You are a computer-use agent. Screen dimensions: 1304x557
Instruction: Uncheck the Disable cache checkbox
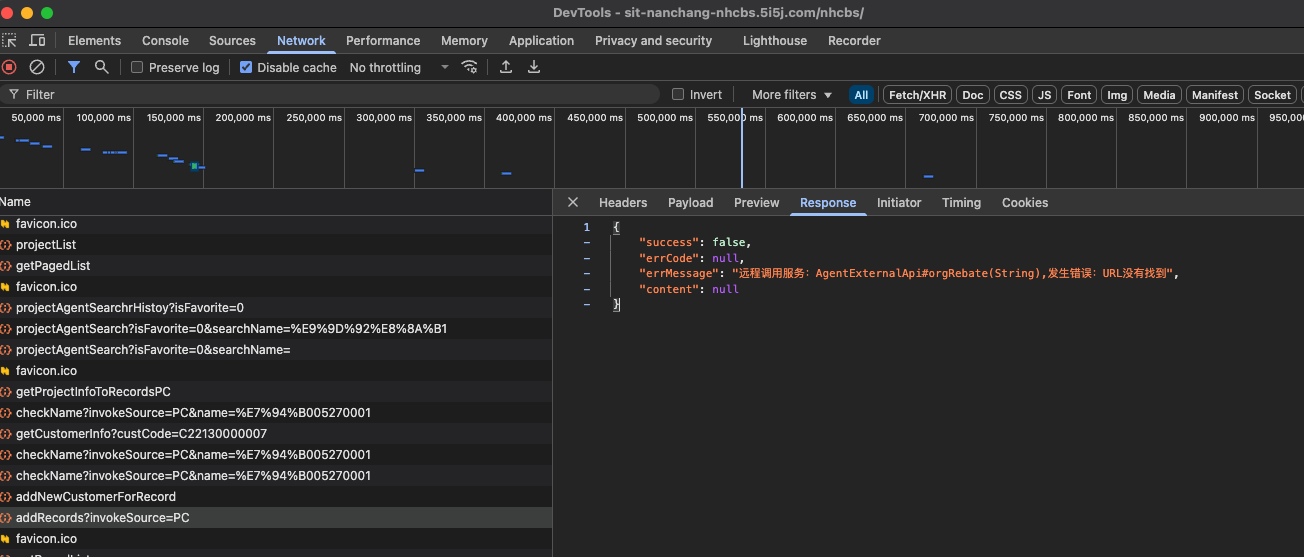pos(246,68)
